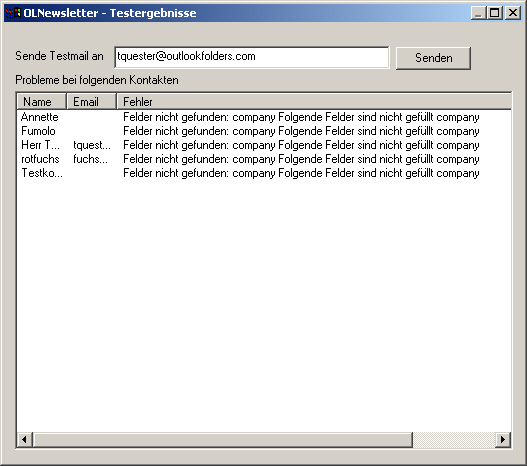Focus the test mail address input field
The image size is (527, 466).
click(x=252, y=57)
